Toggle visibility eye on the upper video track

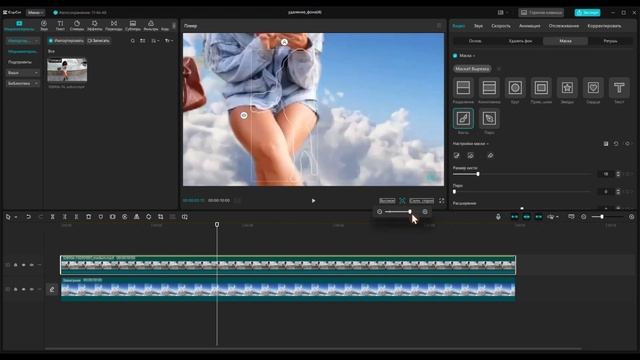pos(24,265)
